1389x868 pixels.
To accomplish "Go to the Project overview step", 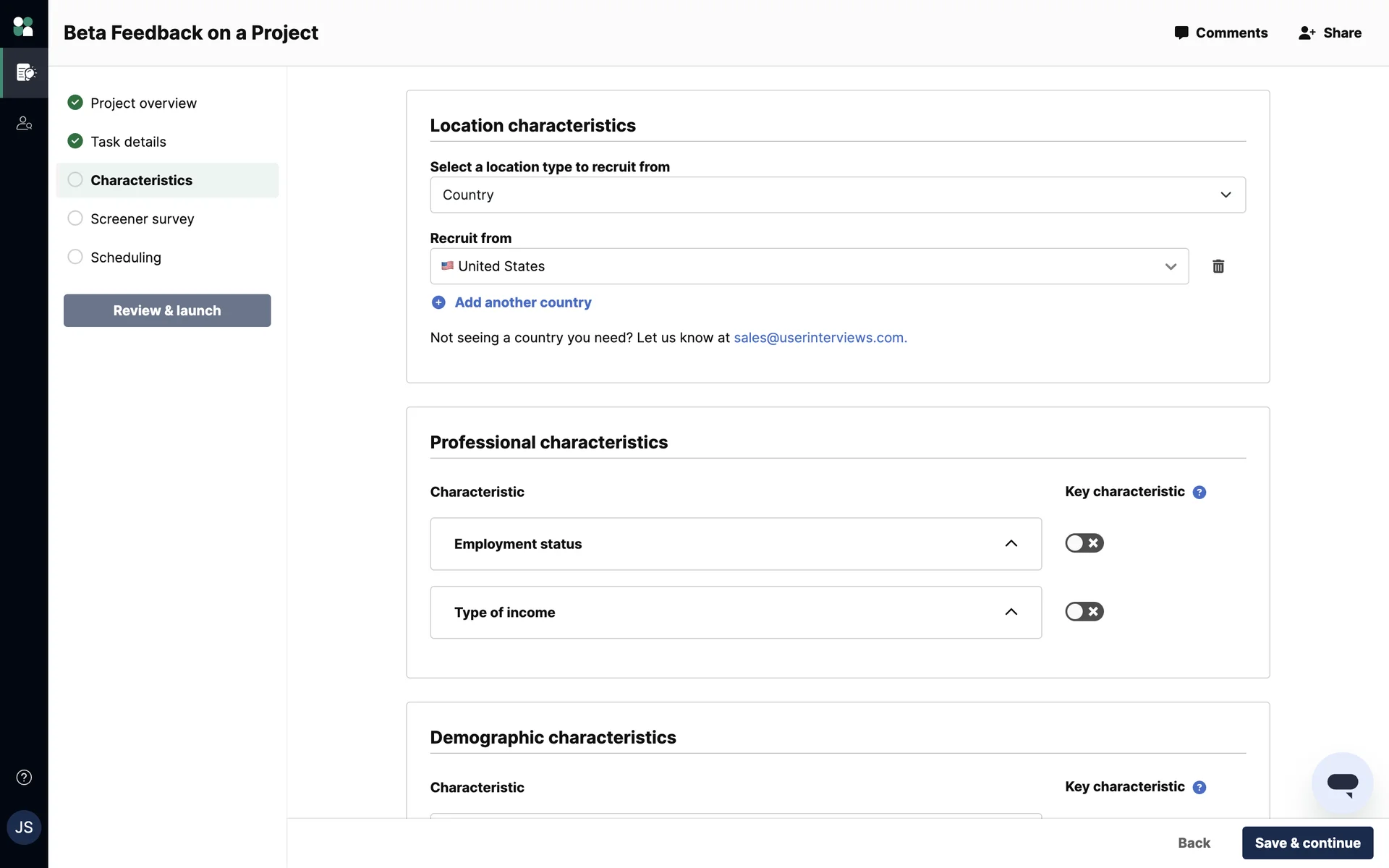I will click(143, 103).
